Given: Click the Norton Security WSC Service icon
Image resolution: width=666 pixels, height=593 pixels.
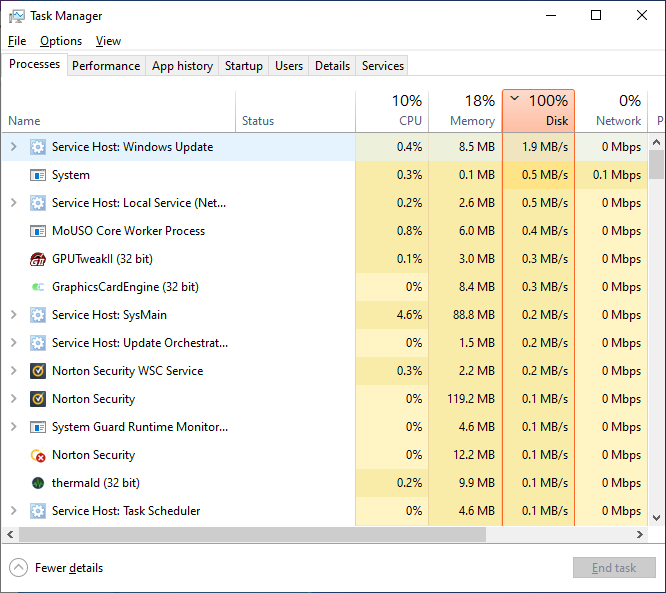Looking at the screenshot, I should pyautogui.click(x=38, y=371).
